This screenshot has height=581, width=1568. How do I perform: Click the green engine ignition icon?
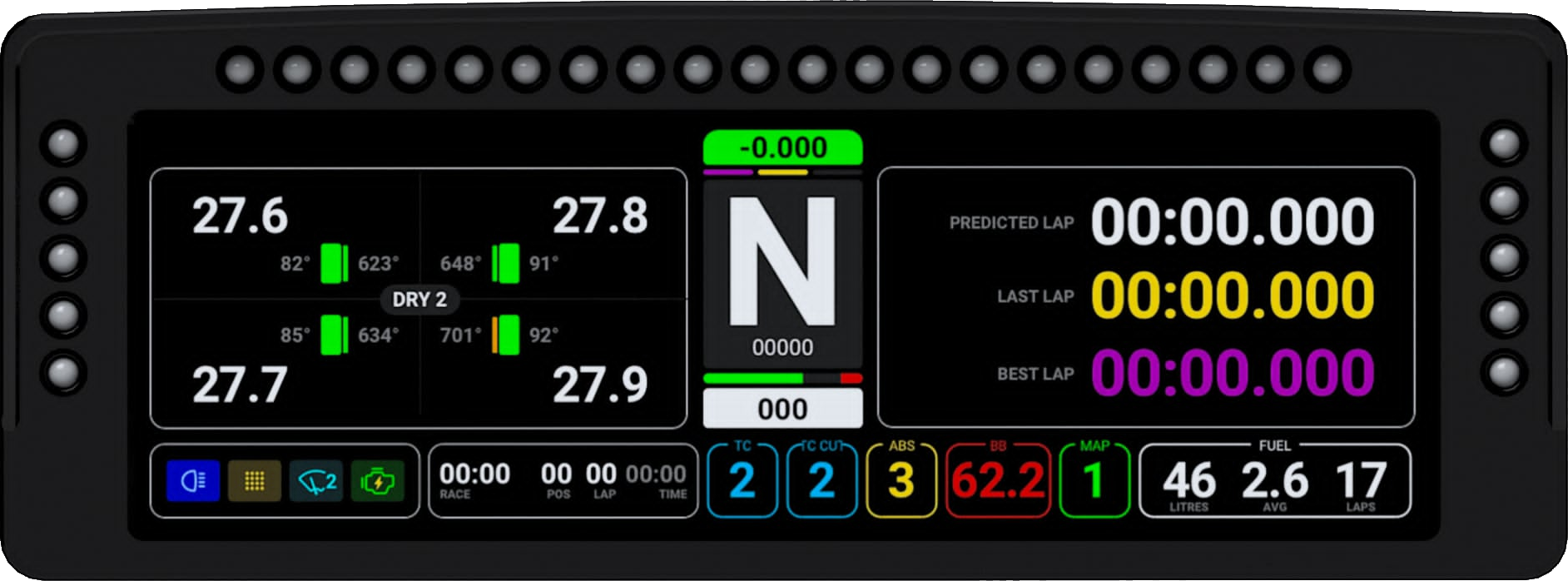tap(378, 481)
